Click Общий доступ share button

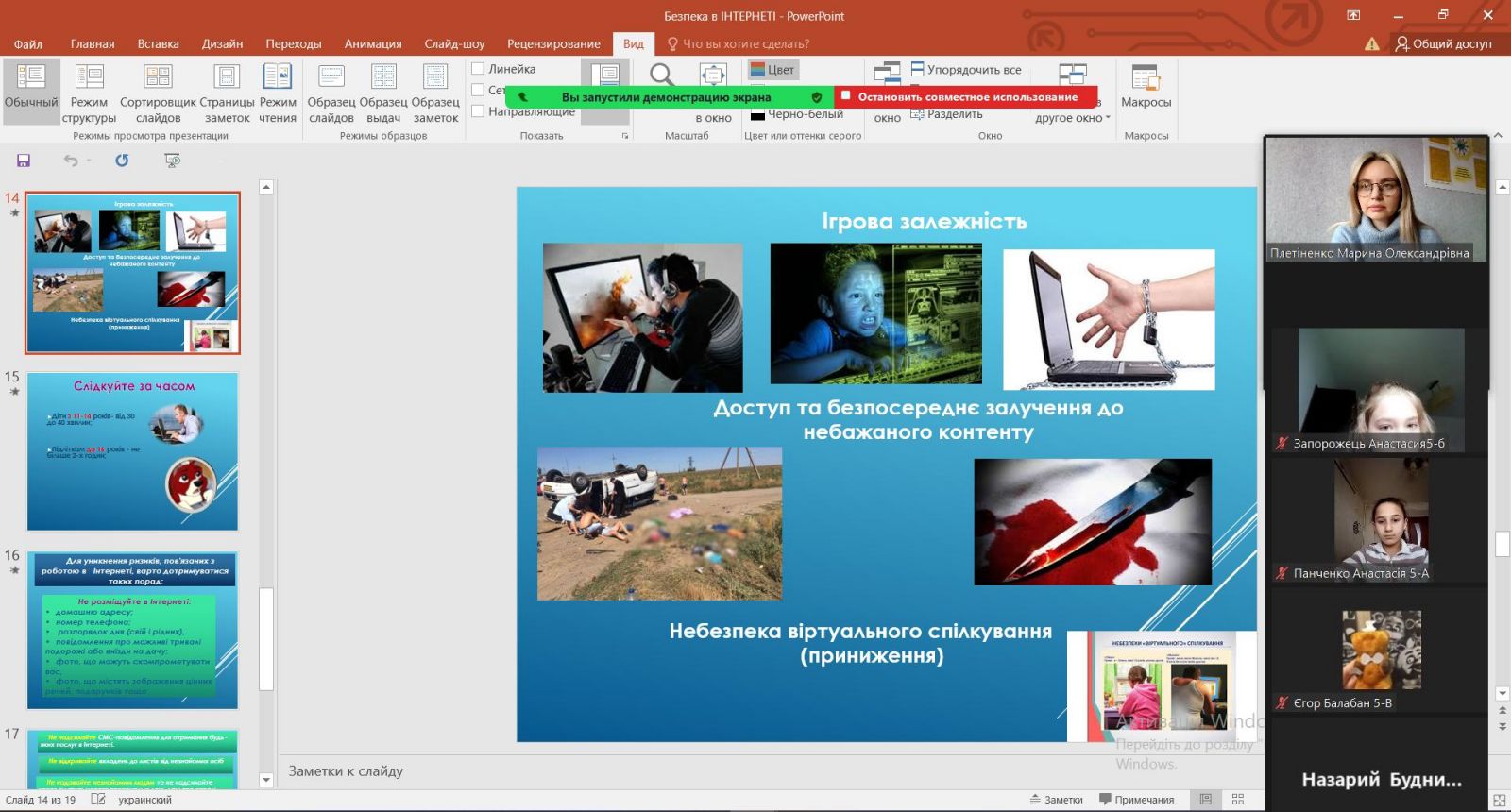pos(1443,43)
